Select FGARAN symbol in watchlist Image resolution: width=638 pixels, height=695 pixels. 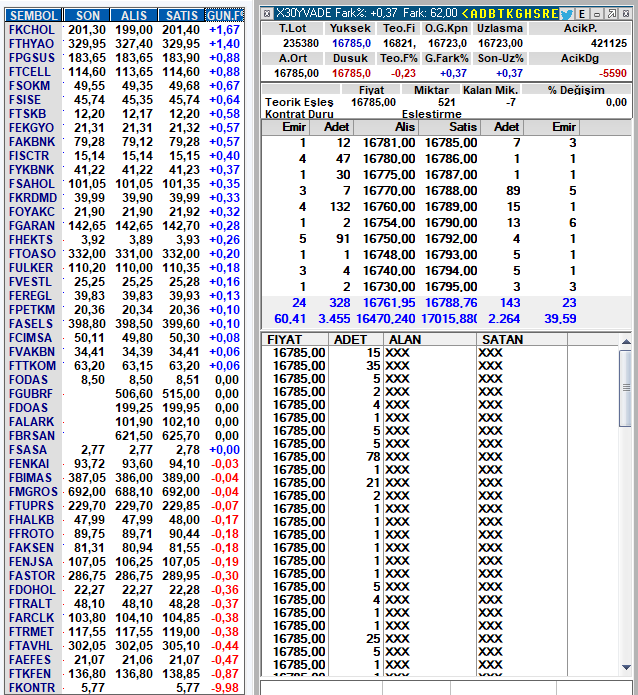tap(31, 226)
